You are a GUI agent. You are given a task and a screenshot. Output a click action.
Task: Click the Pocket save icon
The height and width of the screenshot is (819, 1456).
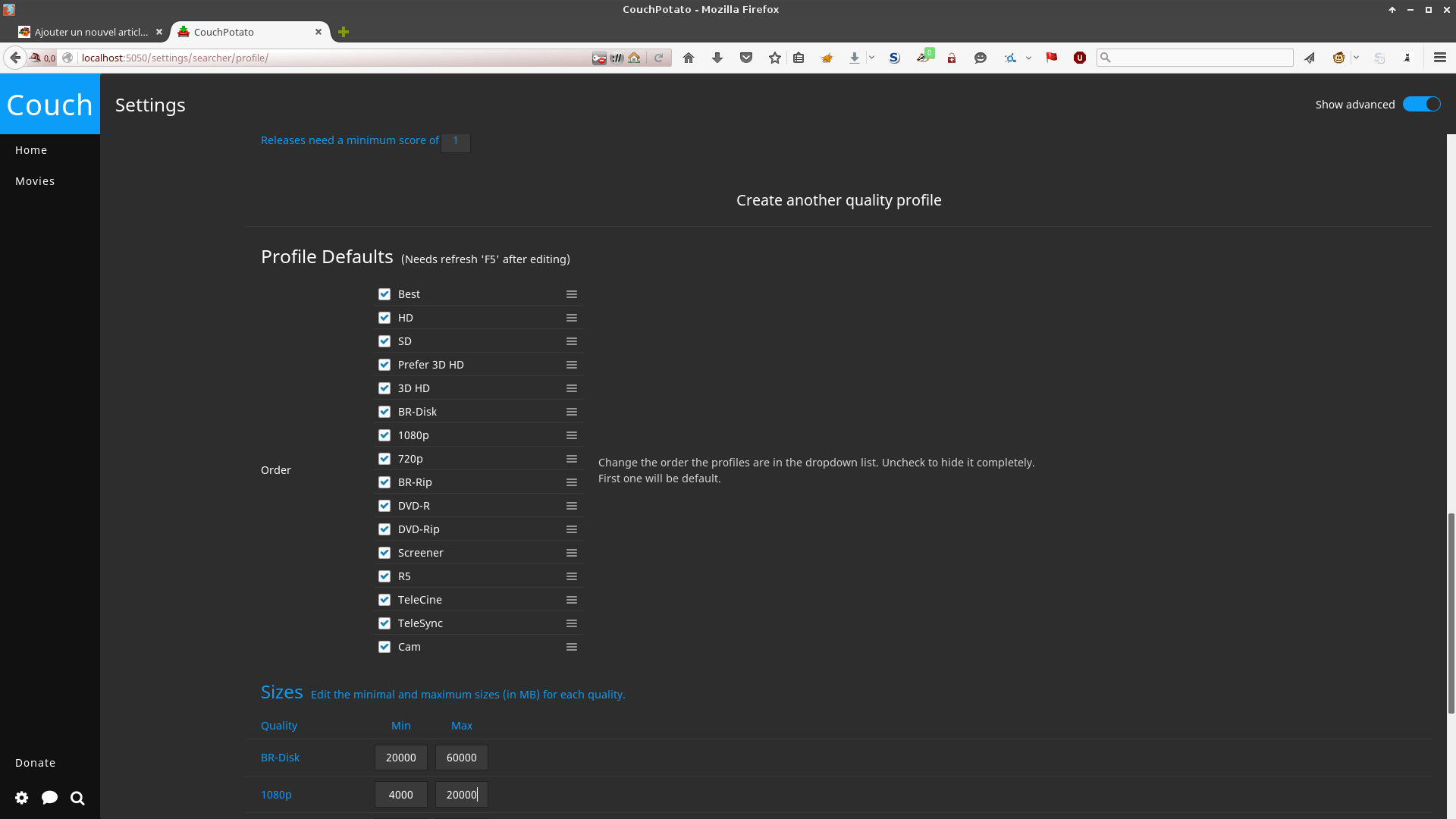[746, 58]
